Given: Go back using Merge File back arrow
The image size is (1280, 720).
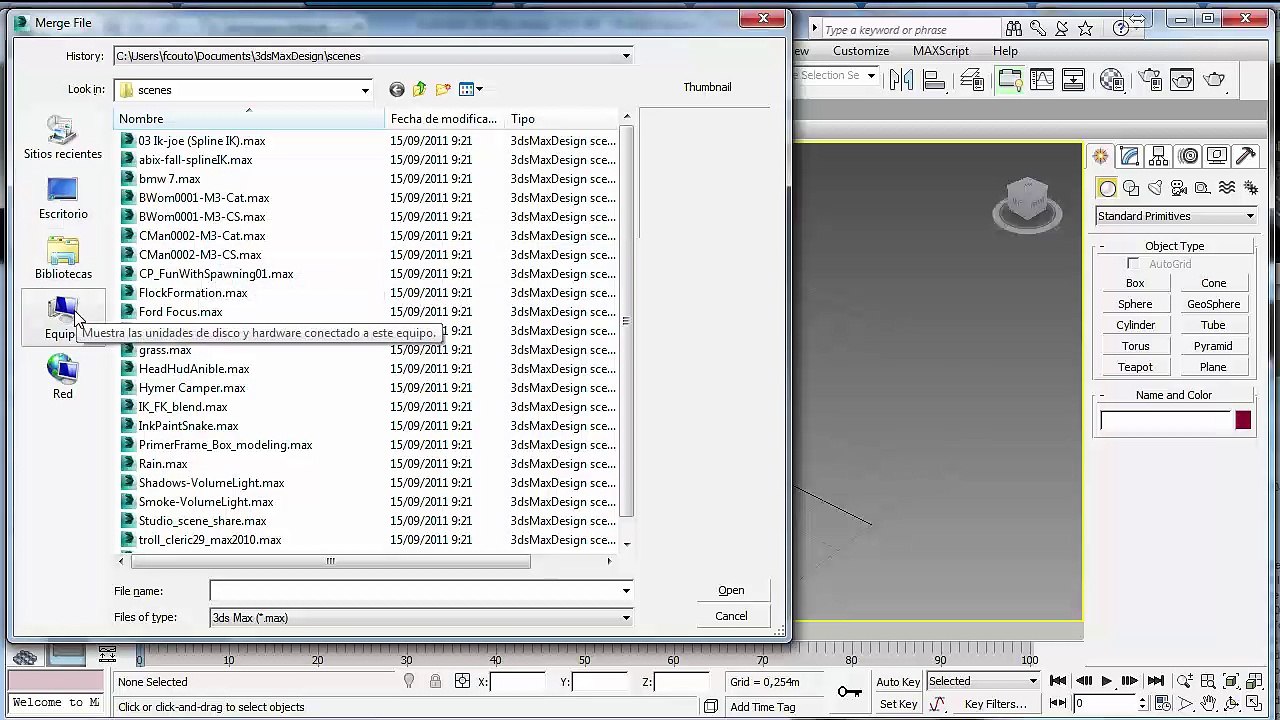Looking at the screenshot, I should [x=397, y=90].
